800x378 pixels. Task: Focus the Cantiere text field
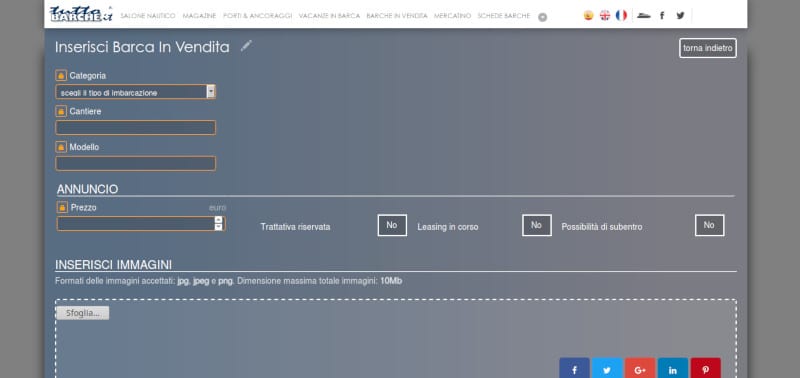[135, 128]
